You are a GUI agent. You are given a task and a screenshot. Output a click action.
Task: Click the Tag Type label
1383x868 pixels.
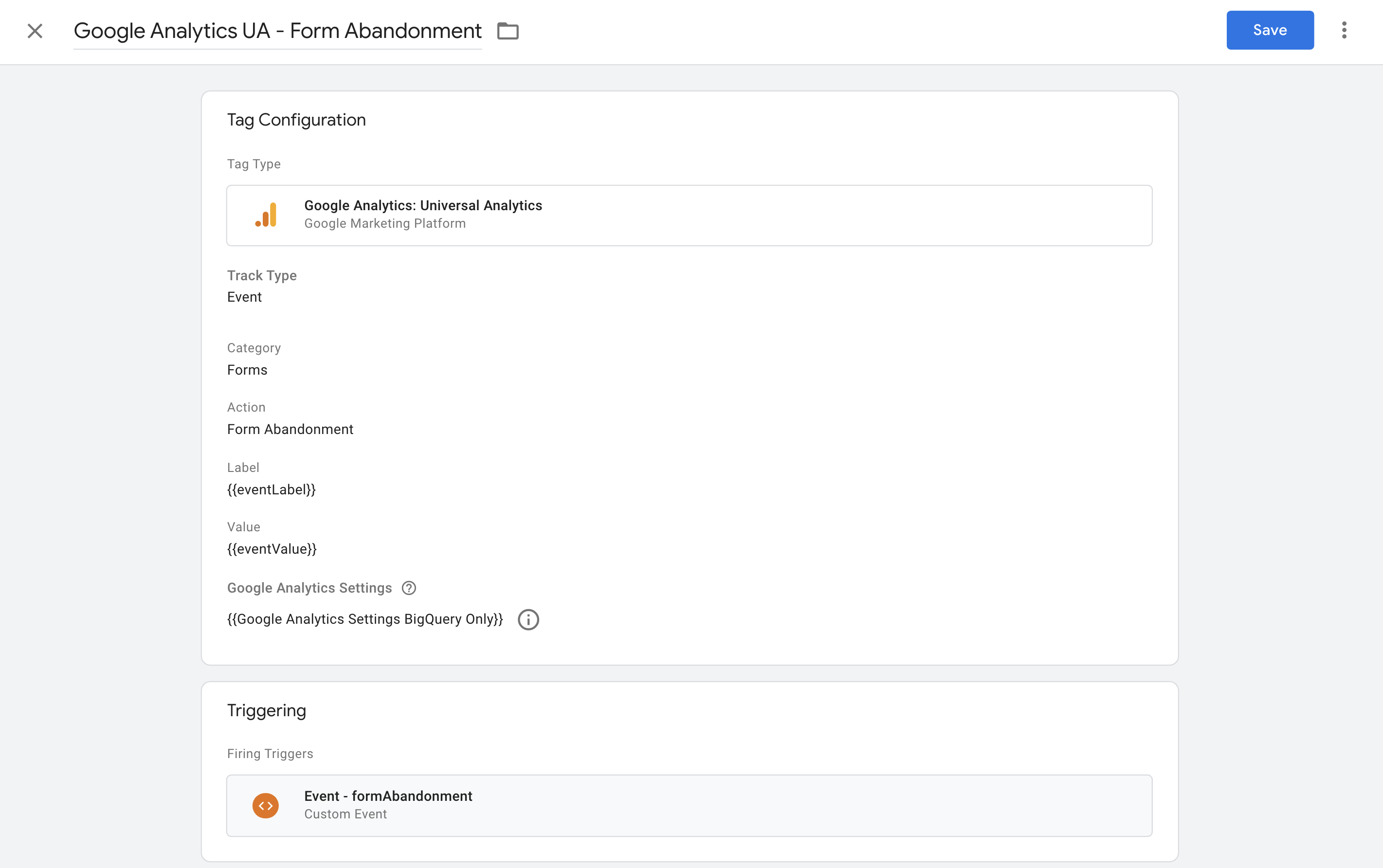tap(254, 164)
